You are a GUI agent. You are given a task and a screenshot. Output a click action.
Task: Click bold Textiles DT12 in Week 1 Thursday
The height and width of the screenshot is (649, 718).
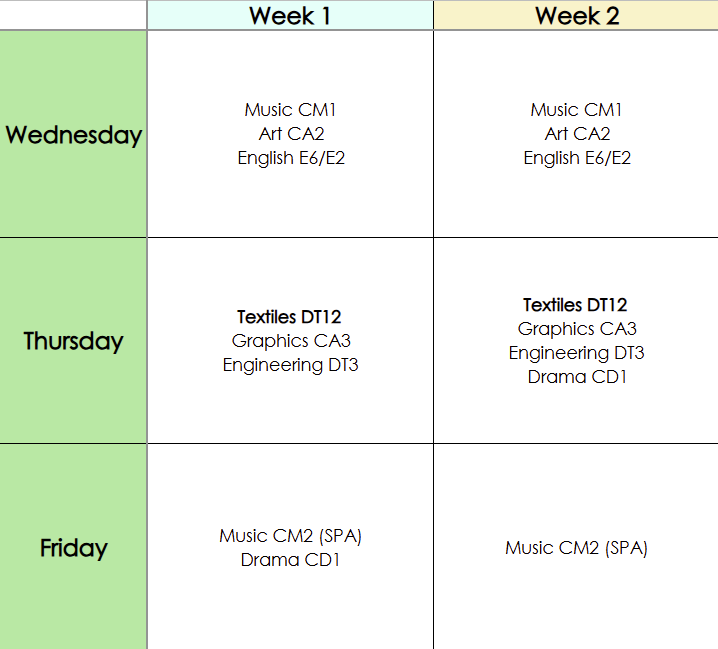(x=290, y=318)
